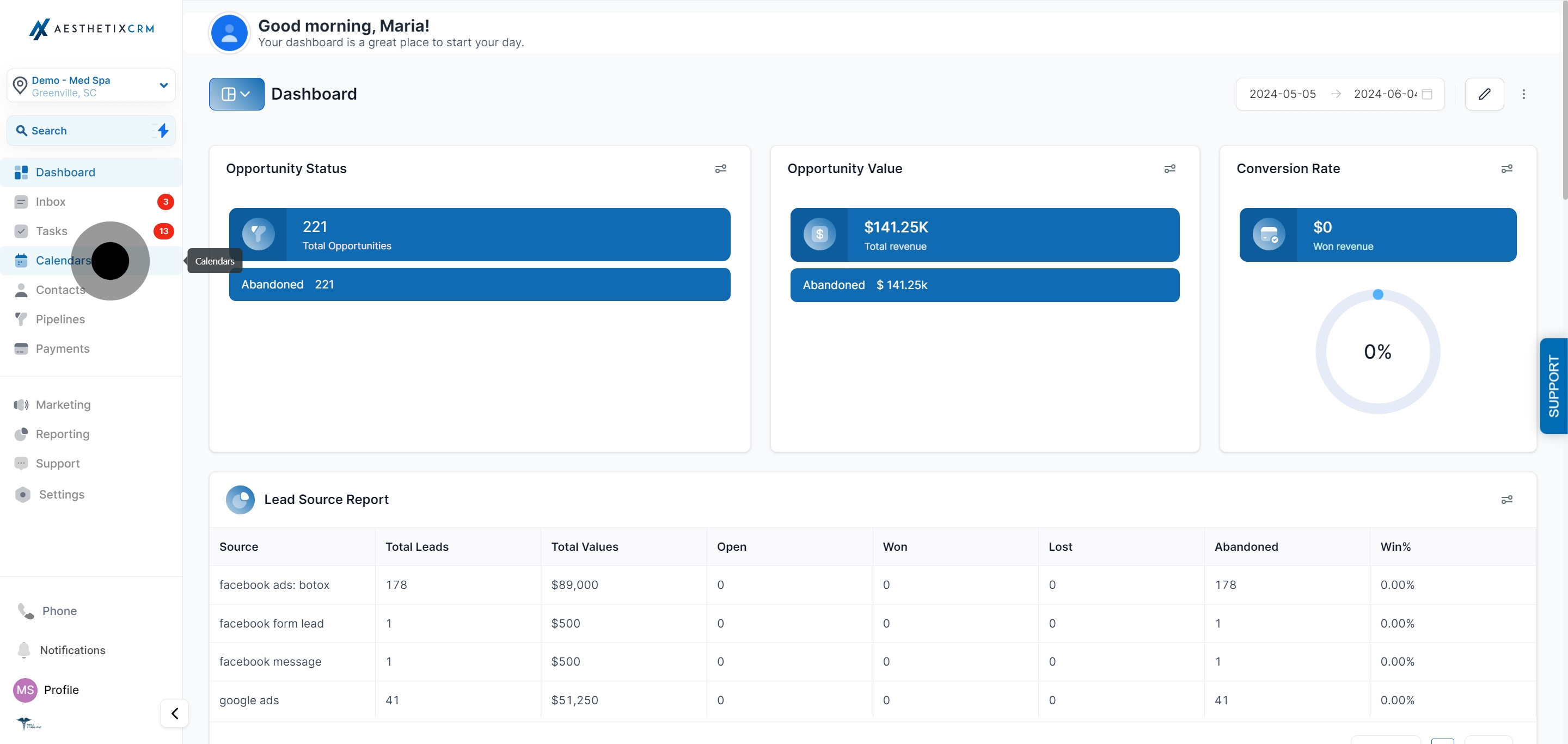The height and width of the screenshot is (744, 1568).
Task: Expand the Demo - Med Spa location dropdown
Action: point(163,85)
